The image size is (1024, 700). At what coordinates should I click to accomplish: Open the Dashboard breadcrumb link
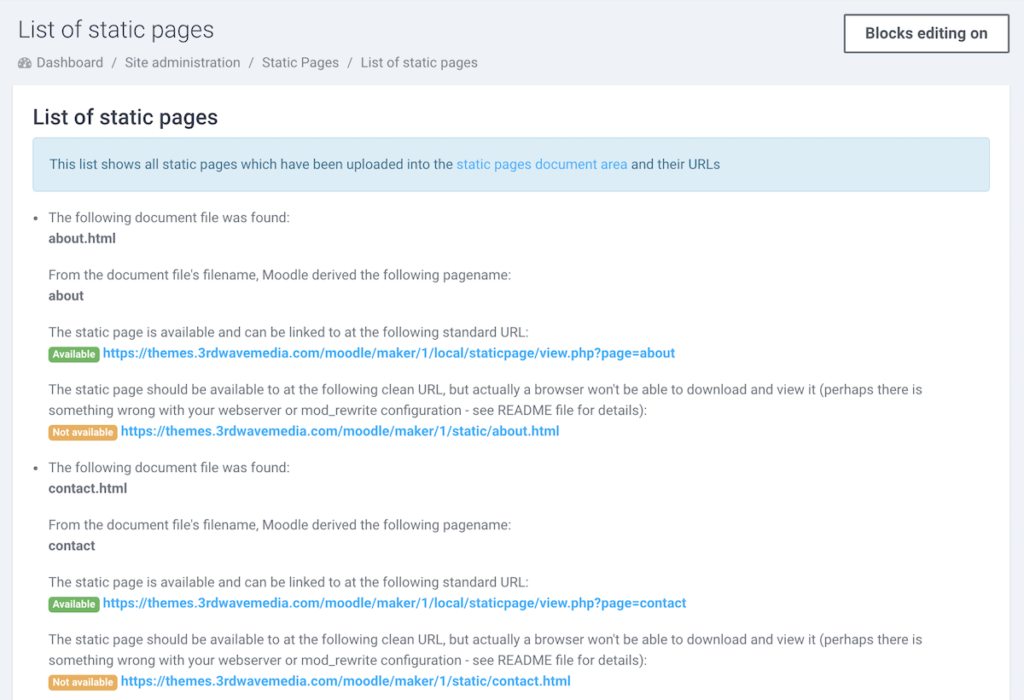[x=69, y=63]
